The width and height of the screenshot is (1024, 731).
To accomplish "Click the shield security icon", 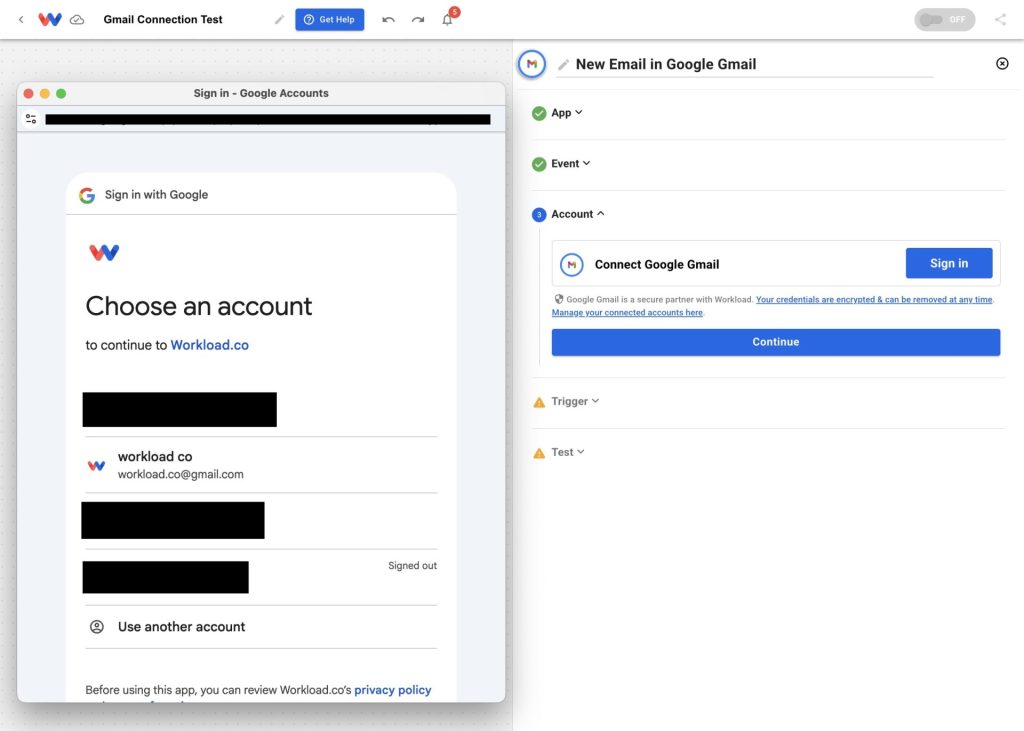I will pyautogui.click(x=559, y=299).
